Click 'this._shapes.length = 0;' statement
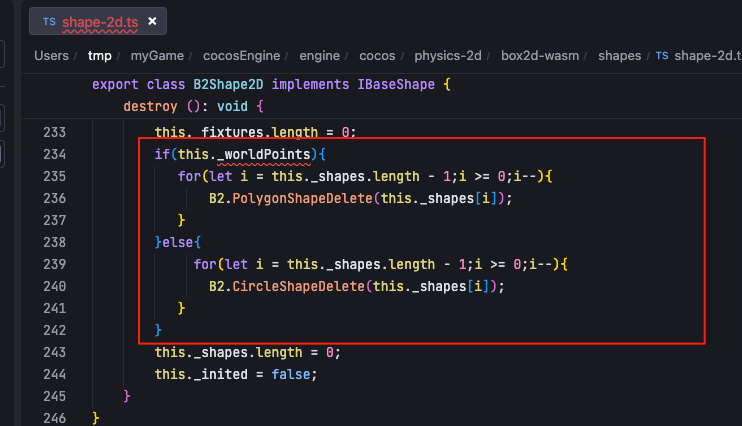 point(247,352)
